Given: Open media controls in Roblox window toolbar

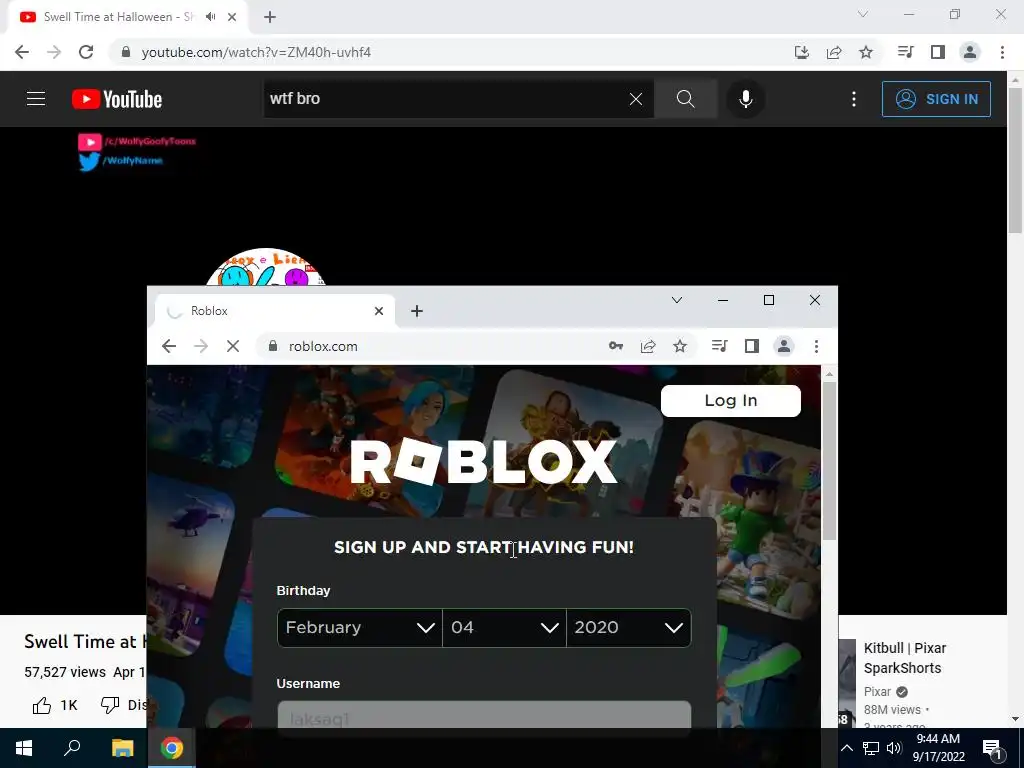Looking at the screenshot, I should tap(719, 346).
